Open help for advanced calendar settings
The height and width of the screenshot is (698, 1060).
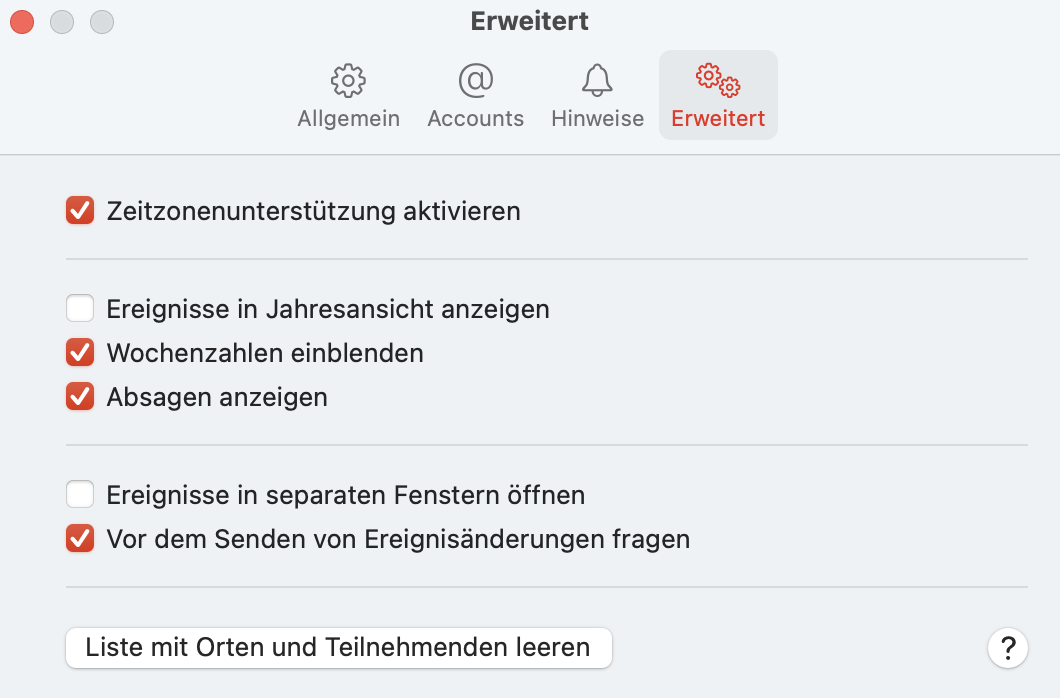pyautogui.click(x=1007, y=648)
